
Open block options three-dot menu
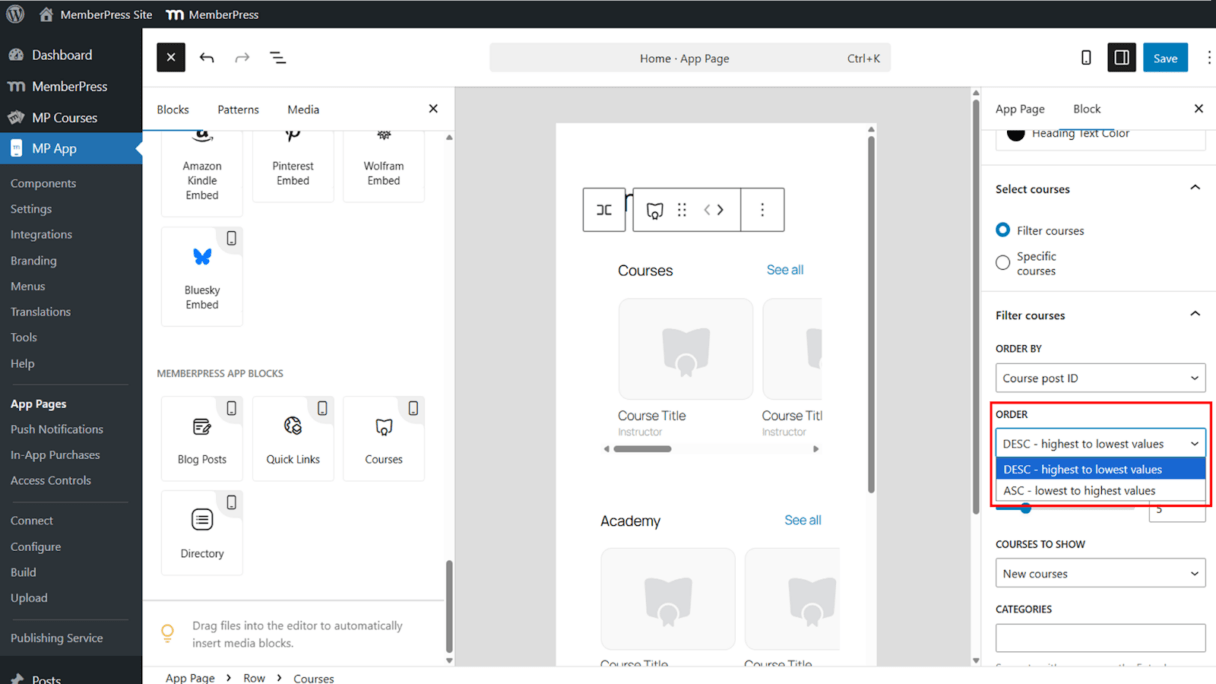click(762, 210)
